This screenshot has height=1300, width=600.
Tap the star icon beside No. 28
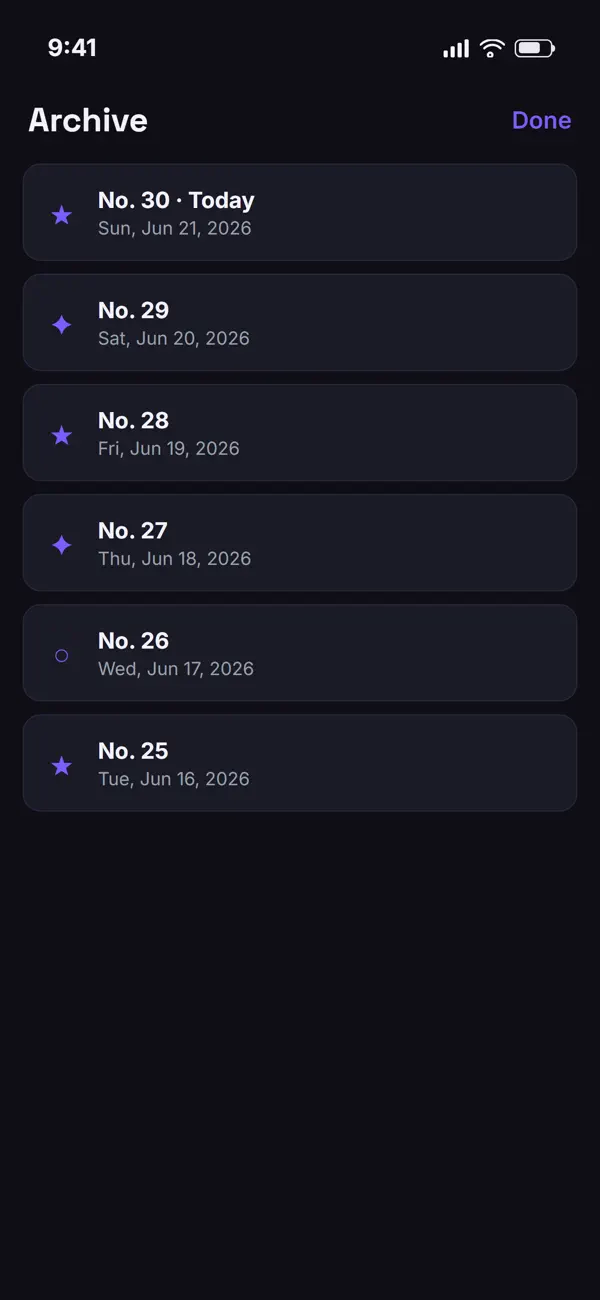(x=61, y=435)
